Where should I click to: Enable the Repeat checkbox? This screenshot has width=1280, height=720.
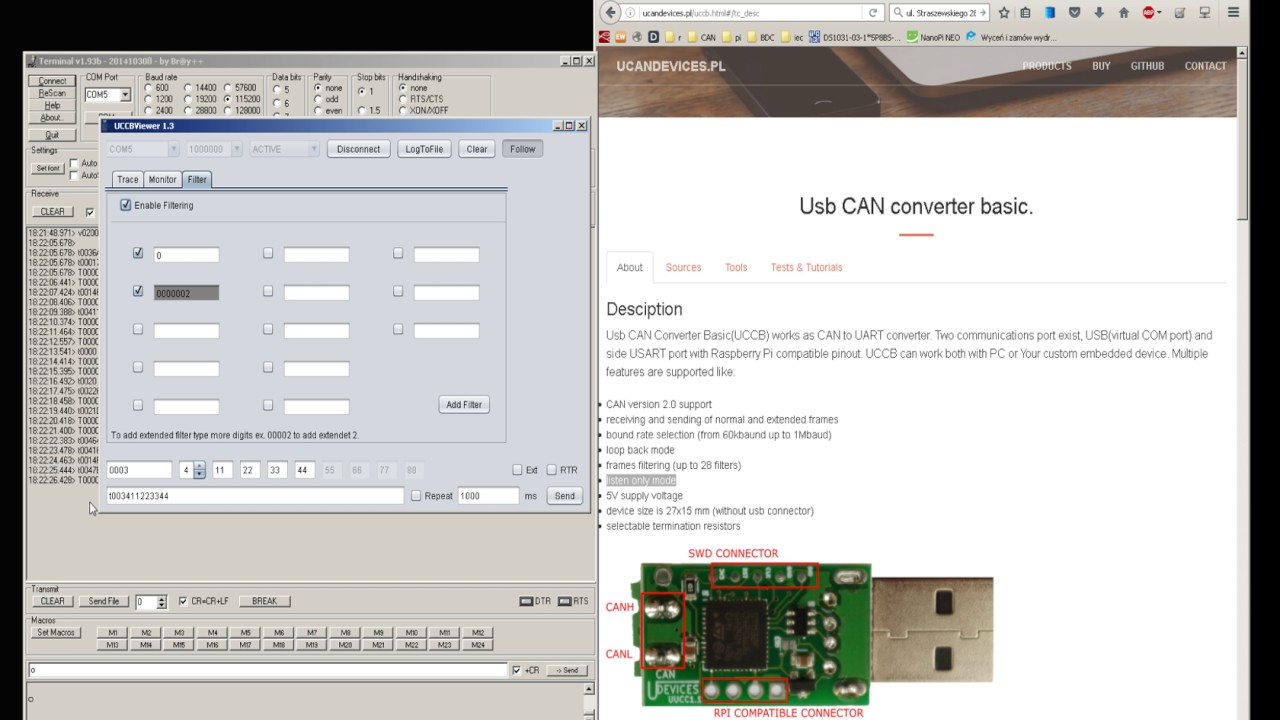pos(416,496)
